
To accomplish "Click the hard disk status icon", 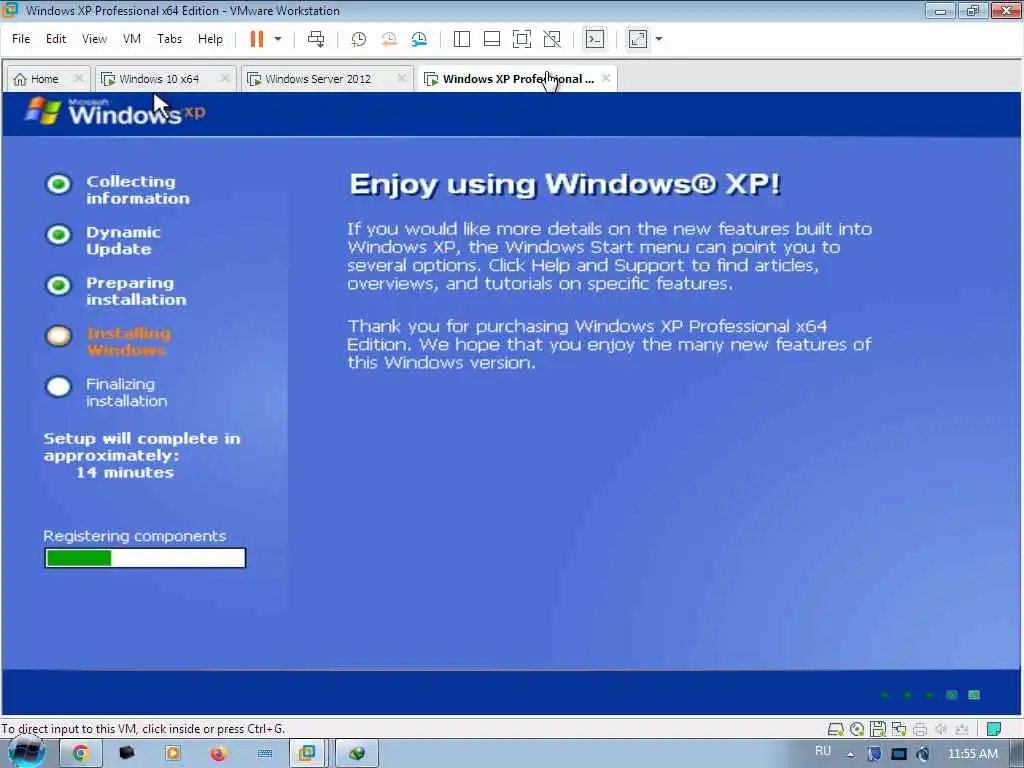I will coord(835,729).
